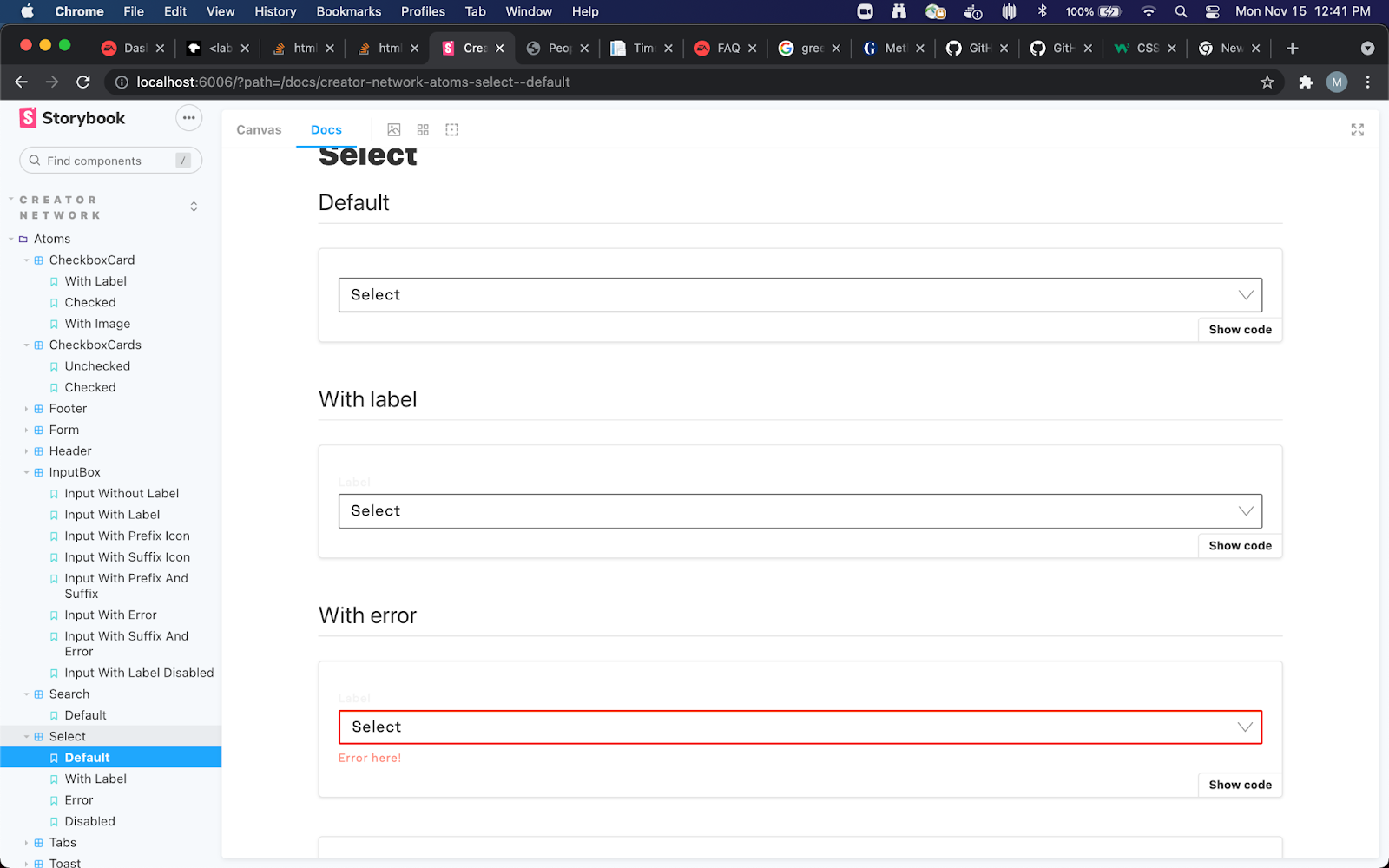Screen dimensions: 1389x868
Task: Open Input With Label Disabled story
Action: click(x=139, y=673)
